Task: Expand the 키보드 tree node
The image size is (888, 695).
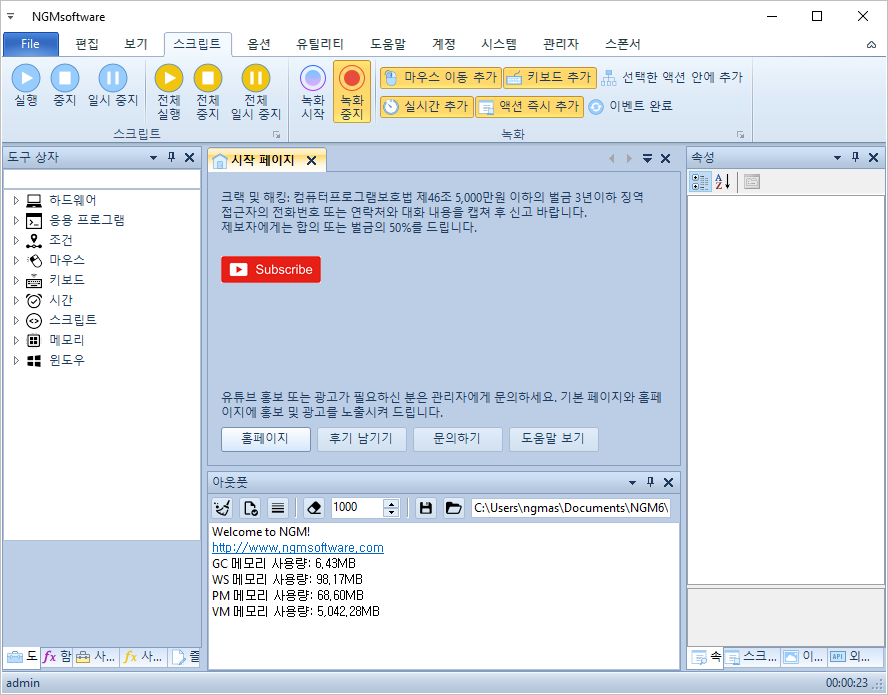Action: (16, 280)
